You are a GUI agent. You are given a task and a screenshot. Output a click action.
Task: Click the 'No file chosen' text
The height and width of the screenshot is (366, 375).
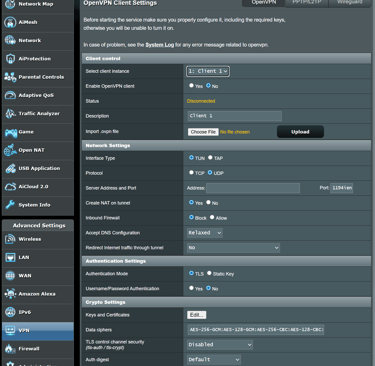tap(235, 132)
